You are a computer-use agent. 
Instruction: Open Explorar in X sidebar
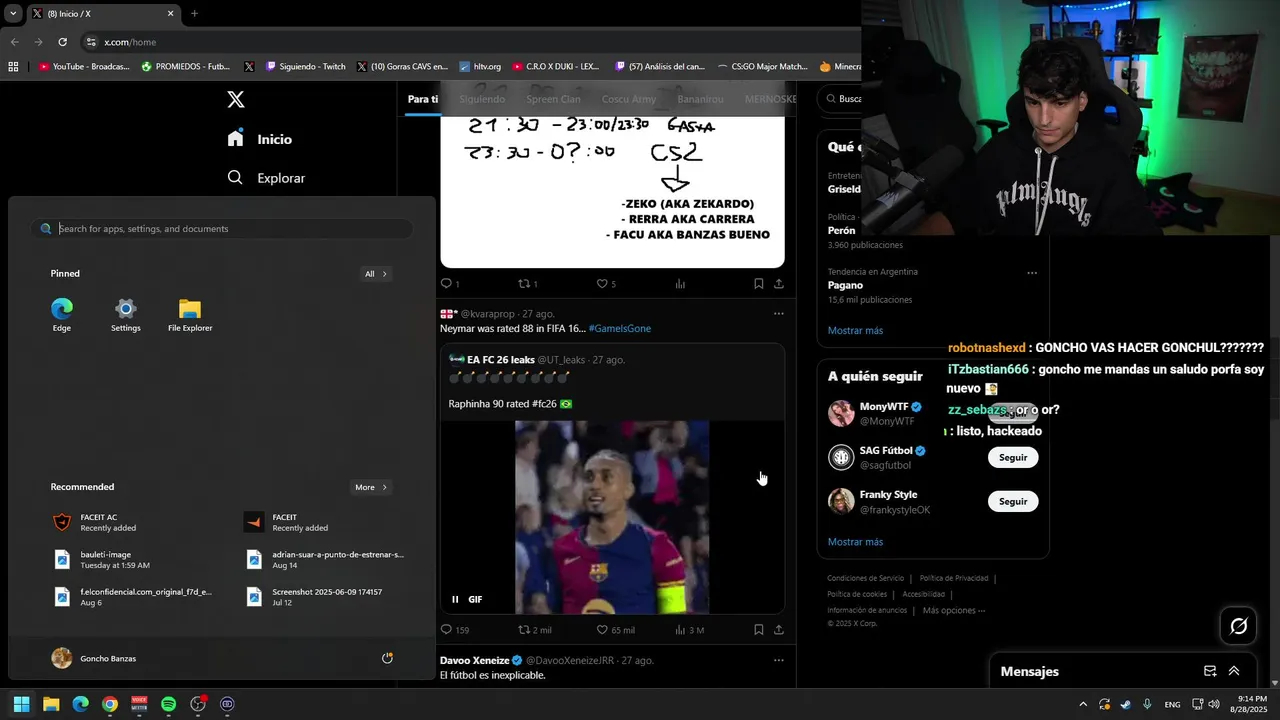pyautogui.click(x=266, y=178)
